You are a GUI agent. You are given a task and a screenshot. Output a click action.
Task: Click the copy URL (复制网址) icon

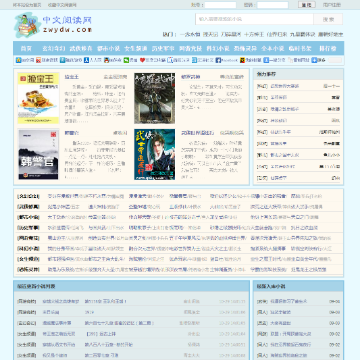click(x=299, y=60)
